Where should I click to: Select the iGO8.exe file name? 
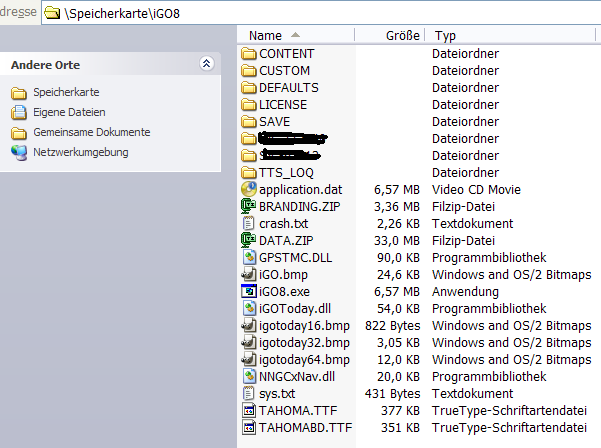(284, 292)
